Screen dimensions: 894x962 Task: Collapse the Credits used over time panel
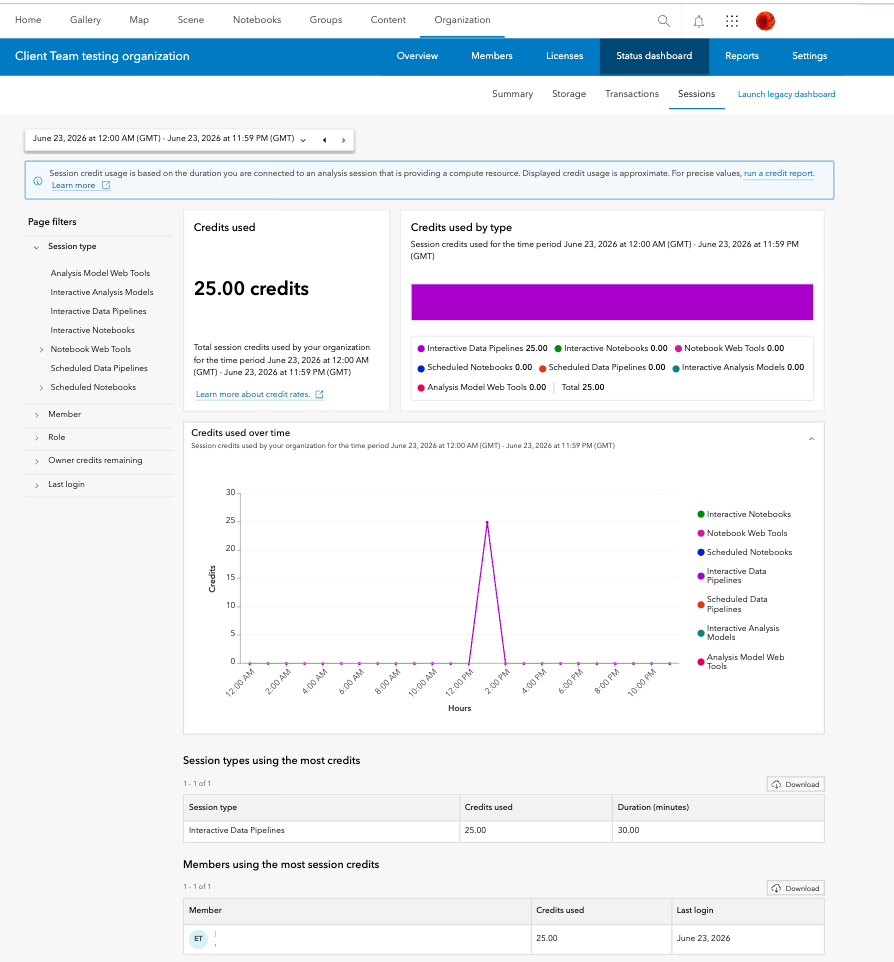click(811, 439)
